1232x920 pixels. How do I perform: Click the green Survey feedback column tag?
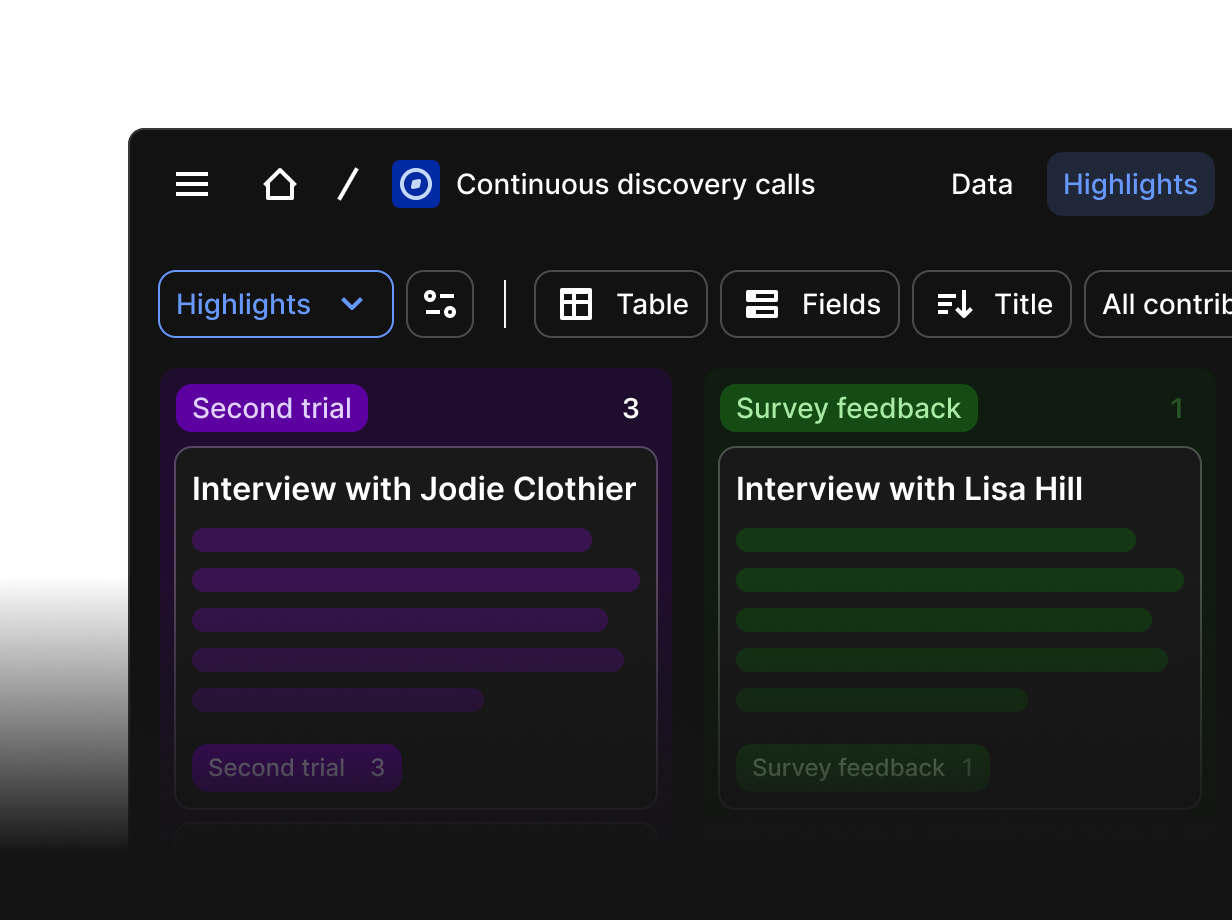click(848, 408)
